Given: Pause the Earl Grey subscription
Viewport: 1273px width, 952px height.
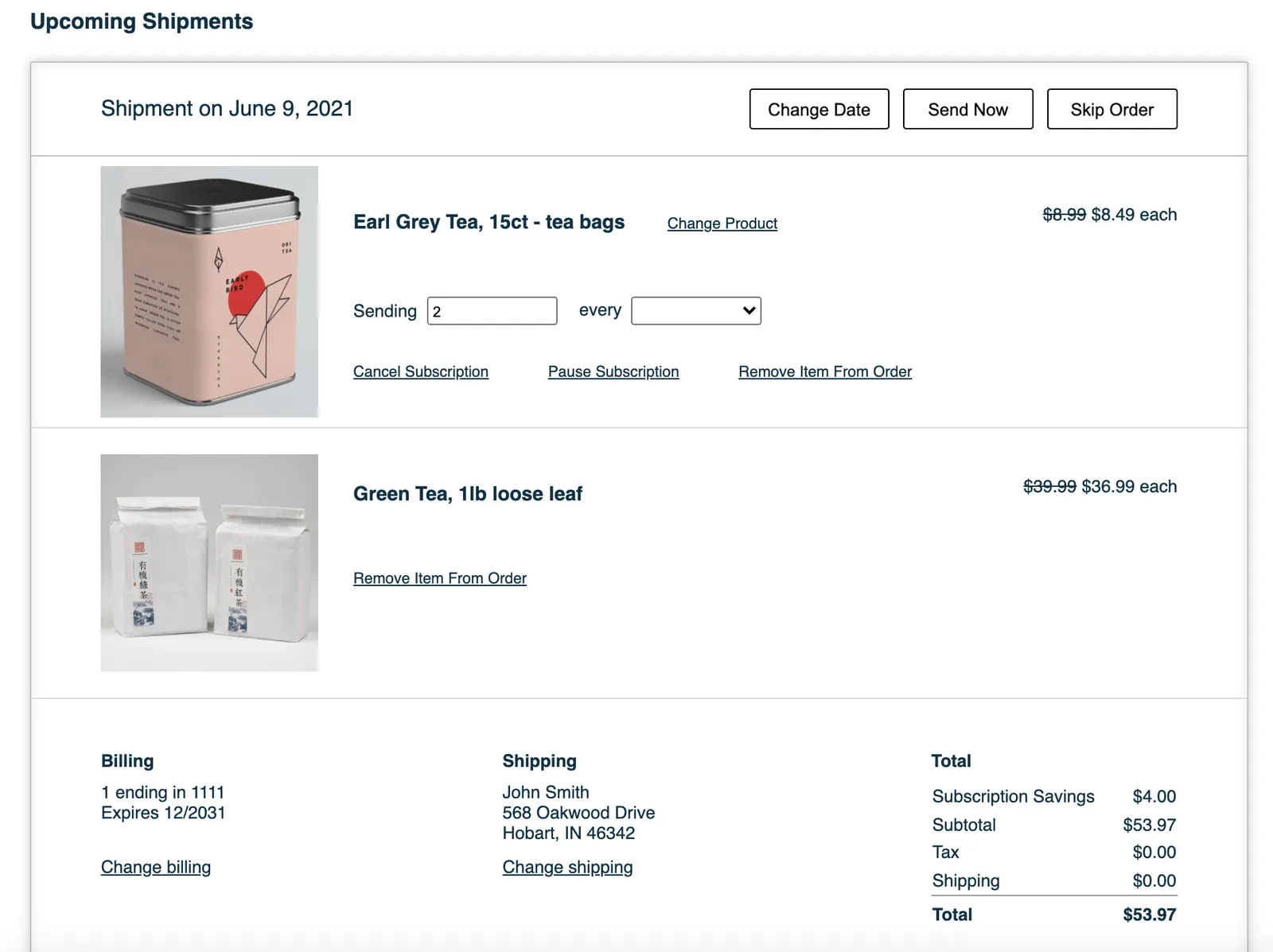Looking at the screenshot, I should [x=613, y=371].
